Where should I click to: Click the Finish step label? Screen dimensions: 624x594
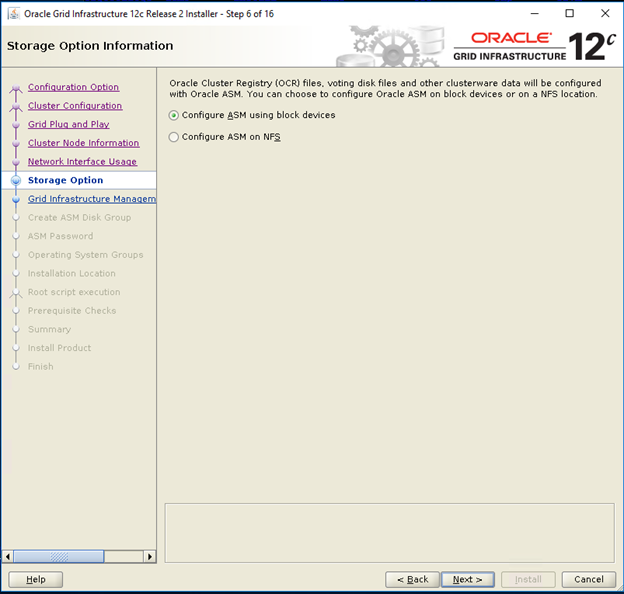point(41,367)
